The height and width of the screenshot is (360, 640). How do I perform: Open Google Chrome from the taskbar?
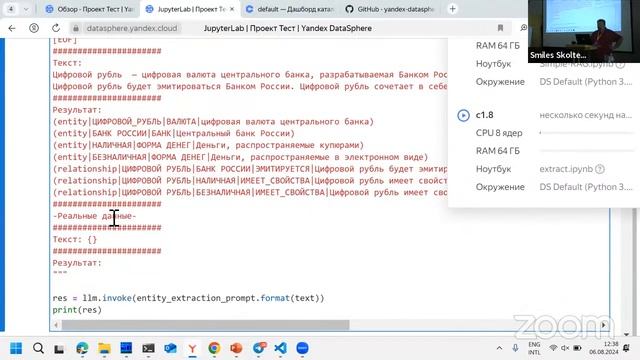[214, 348]
